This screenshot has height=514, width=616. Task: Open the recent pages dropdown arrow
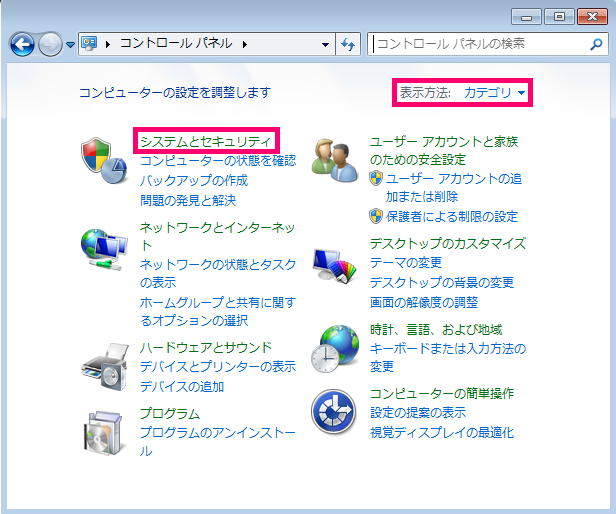tap(70, 44)
